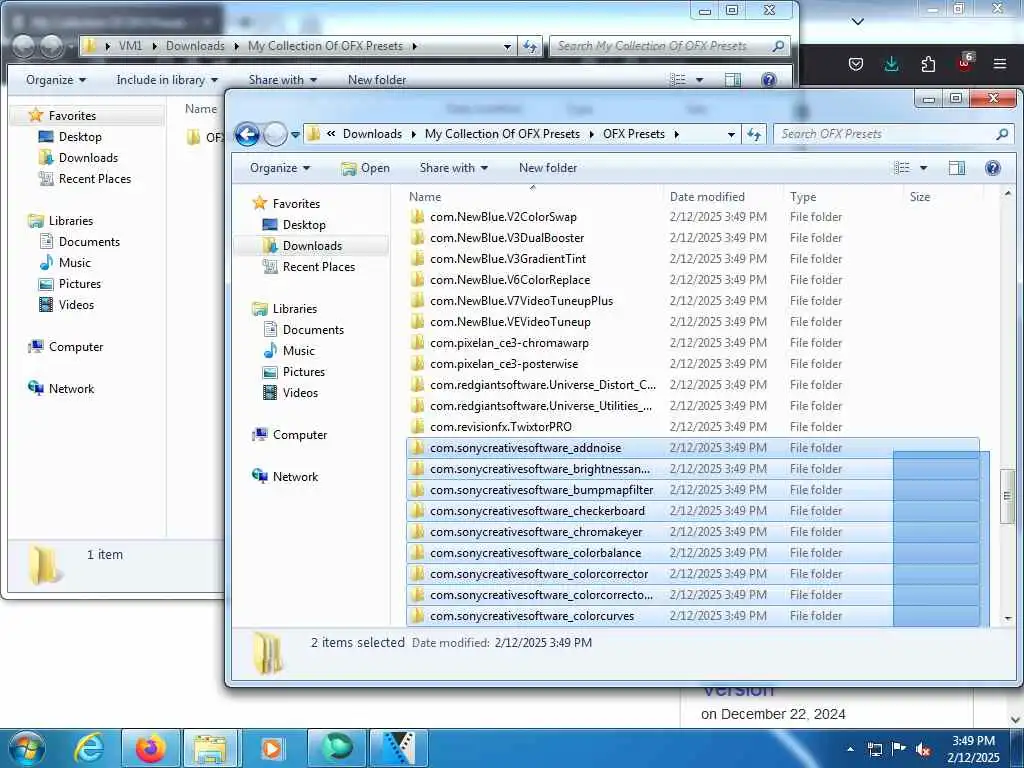Select Pictures library in front window sidebar
This screenshot has width=1024, height=768.
pos(304,372)
